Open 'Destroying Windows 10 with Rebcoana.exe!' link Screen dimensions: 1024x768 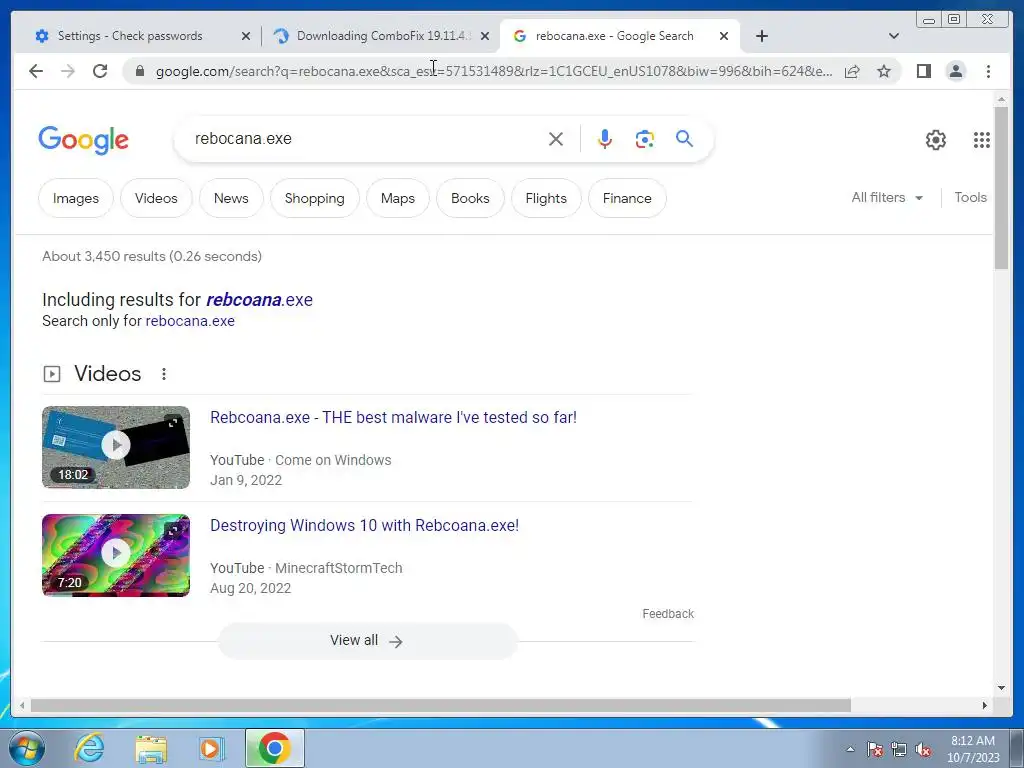pyautogui.click(x=364, y=526)
